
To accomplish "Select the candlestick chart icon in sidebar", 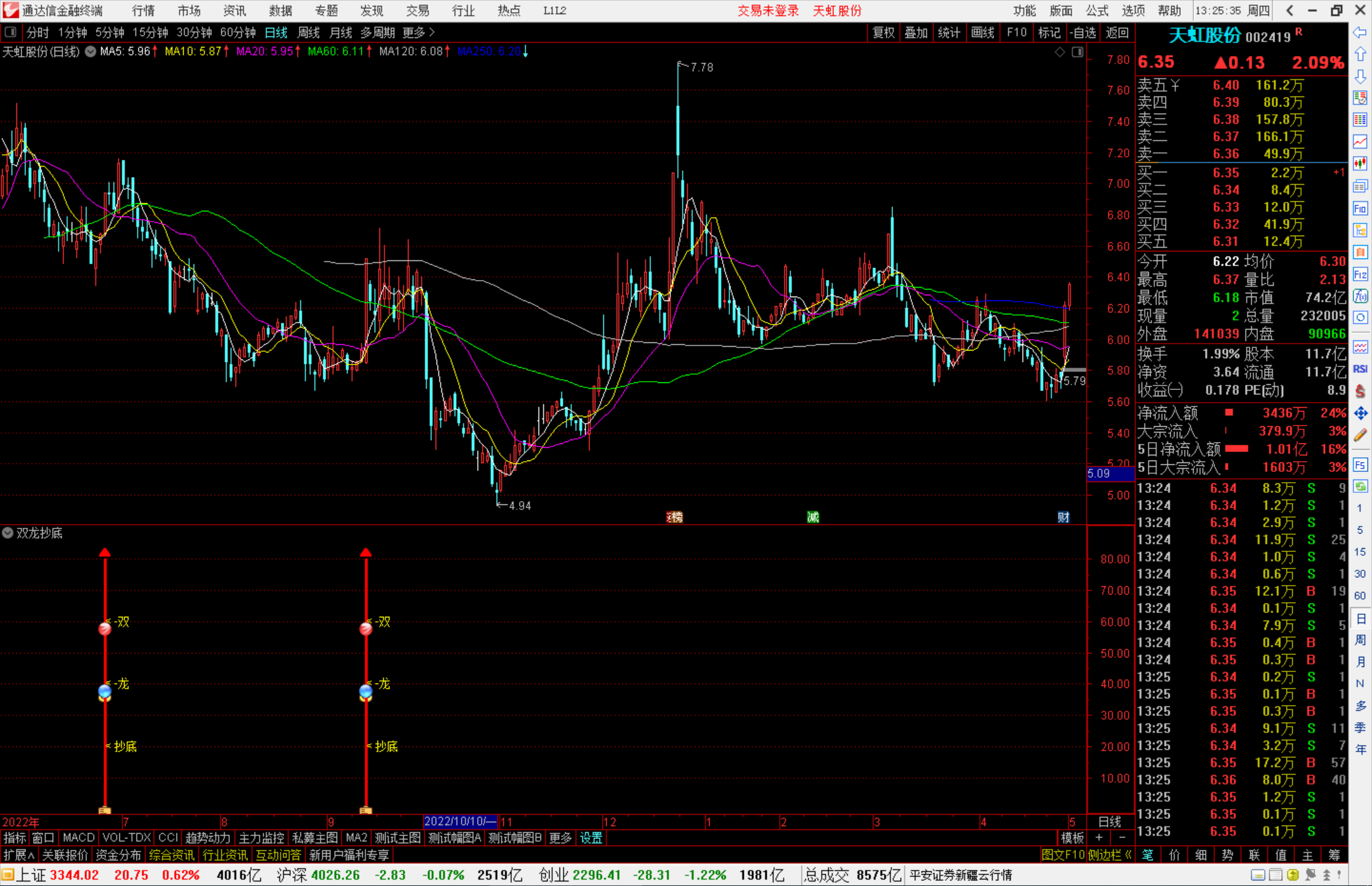I will (x=1360, y=164).
